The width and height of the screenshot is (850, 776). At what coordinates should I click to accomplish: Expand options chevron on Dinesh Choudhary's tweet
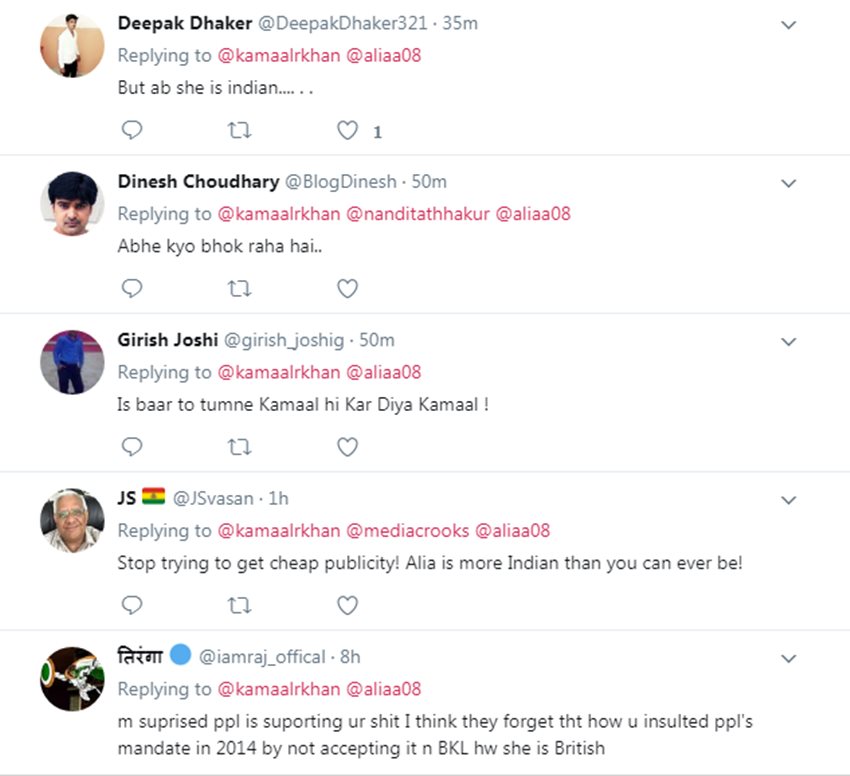point(788,184)
